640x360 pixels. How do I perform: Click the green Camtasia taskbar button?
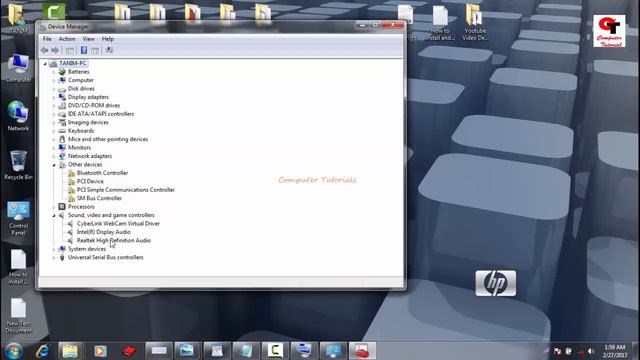tap(275, 351)
